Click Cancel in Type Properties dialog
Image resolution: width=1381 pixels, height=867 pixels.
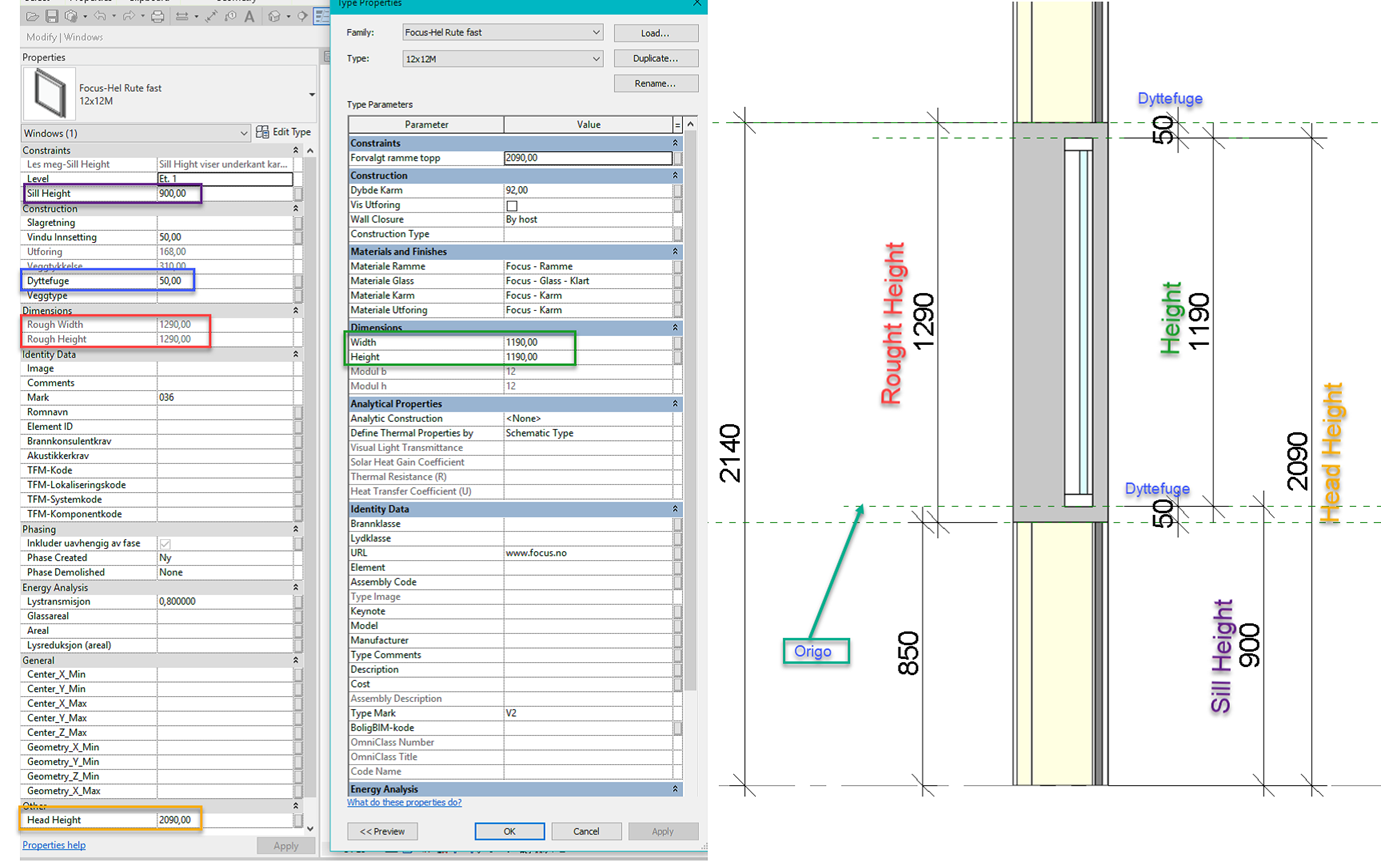tap(586, 831)
